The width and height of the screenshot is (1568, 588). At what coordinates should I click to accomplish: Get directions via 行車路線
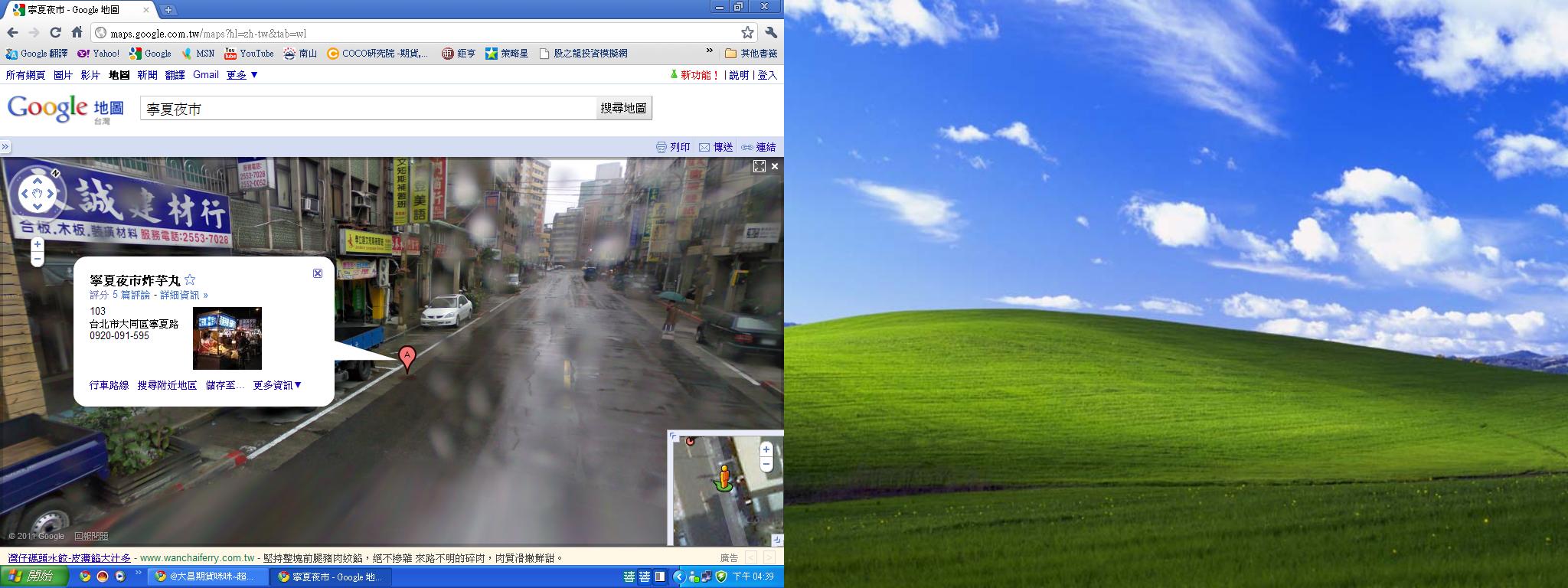109,385
